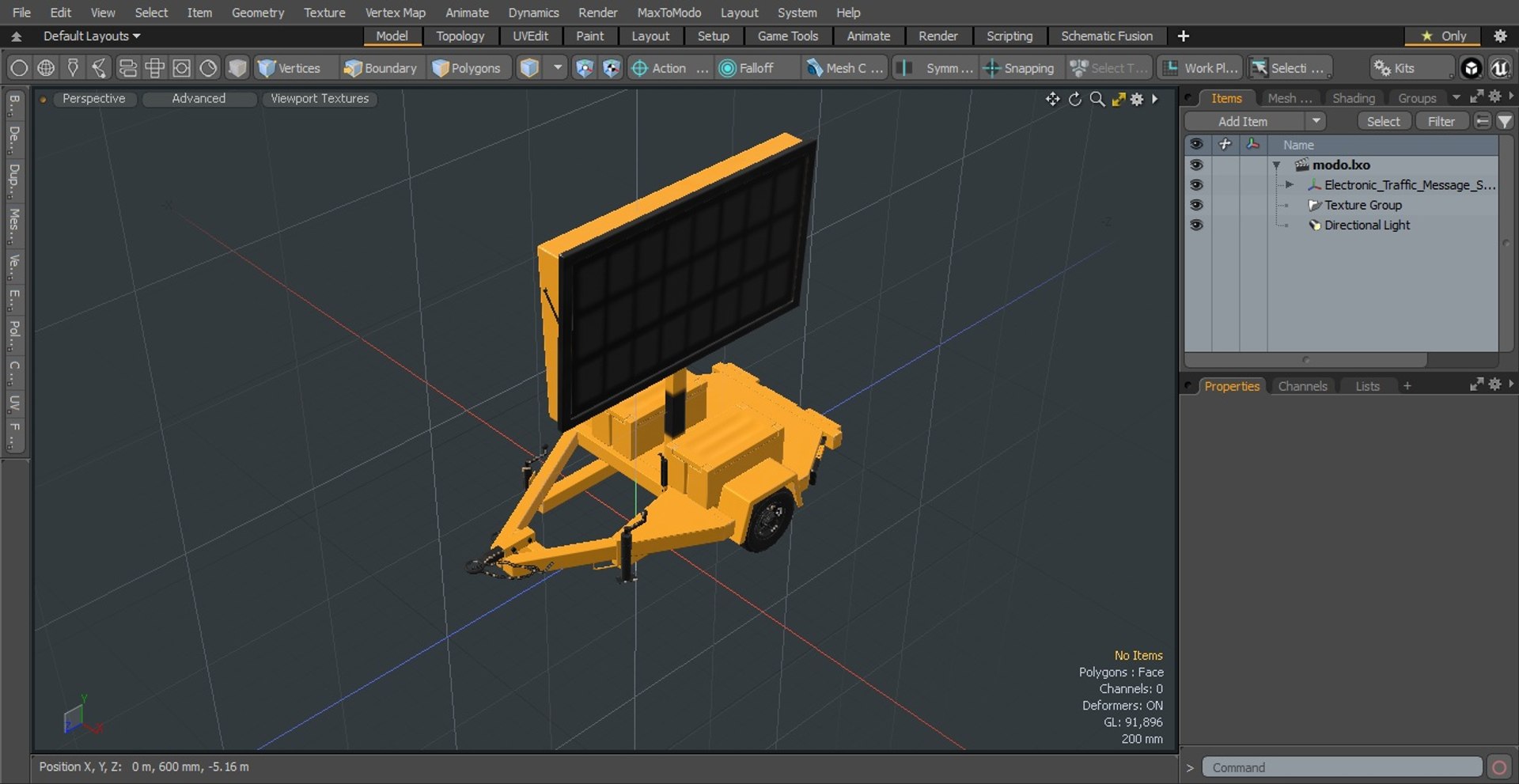
Task: Click the Select button in Items panel
Action: pos(1383,121)
